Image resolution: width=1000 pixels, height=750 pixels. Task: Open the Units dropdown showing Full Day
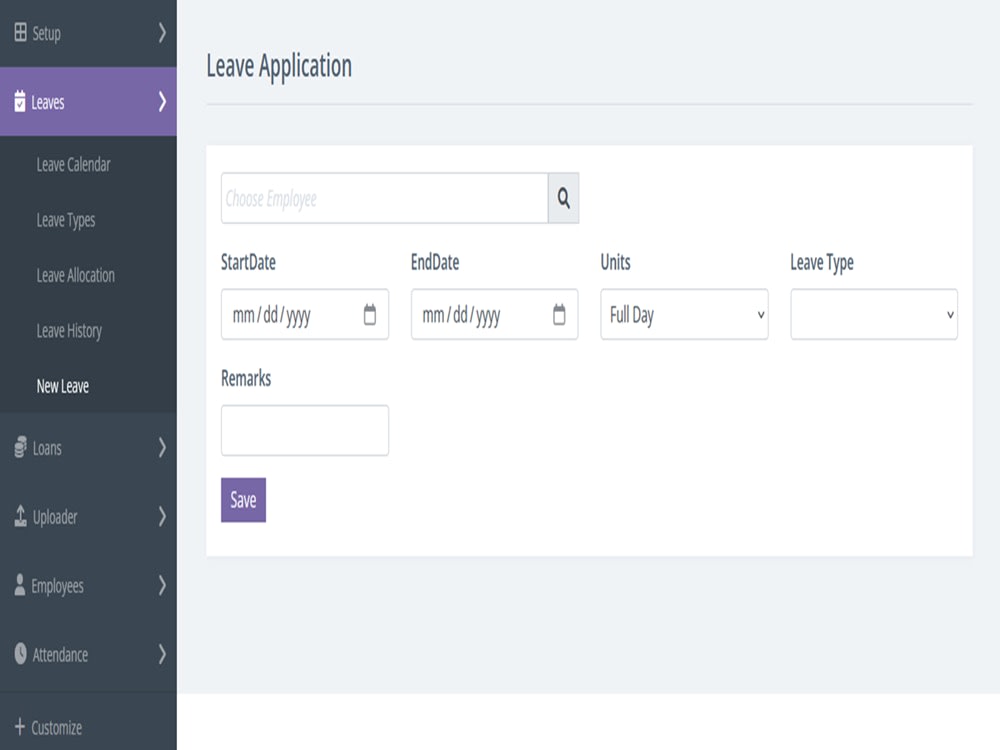(684, 314)
